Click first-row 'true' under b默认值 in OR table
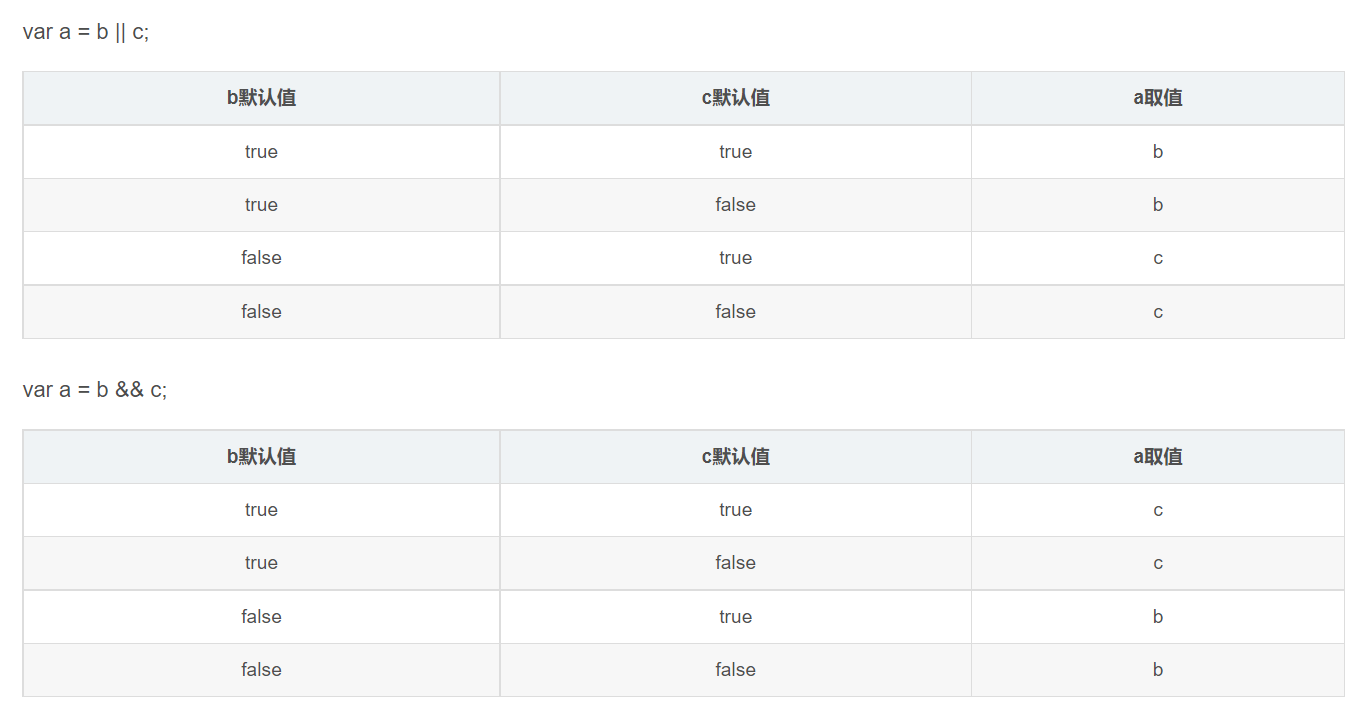1354x716 pixels. click(x=261, y=152)
